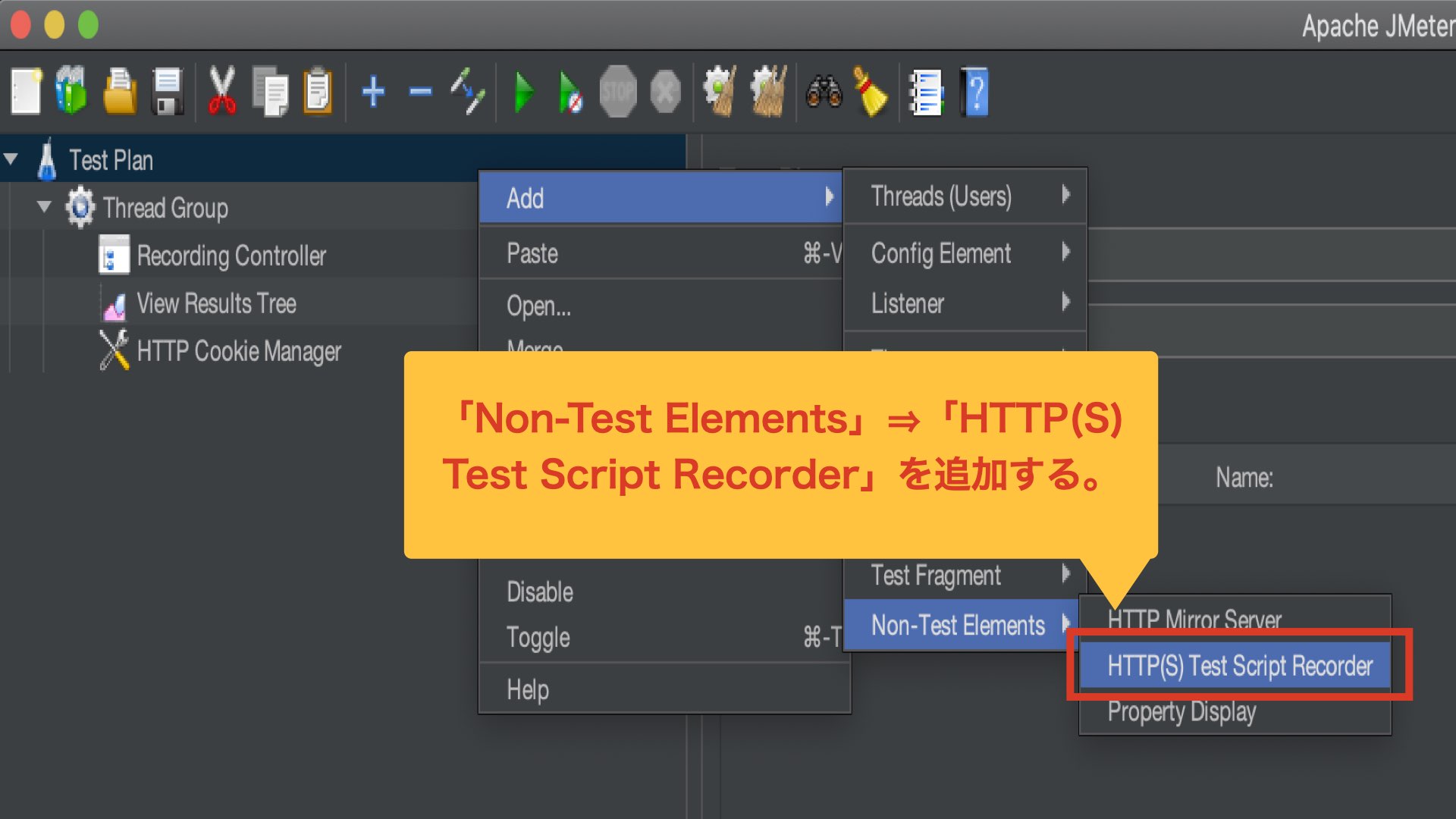Click Add in the context menu

pos(525,198)
